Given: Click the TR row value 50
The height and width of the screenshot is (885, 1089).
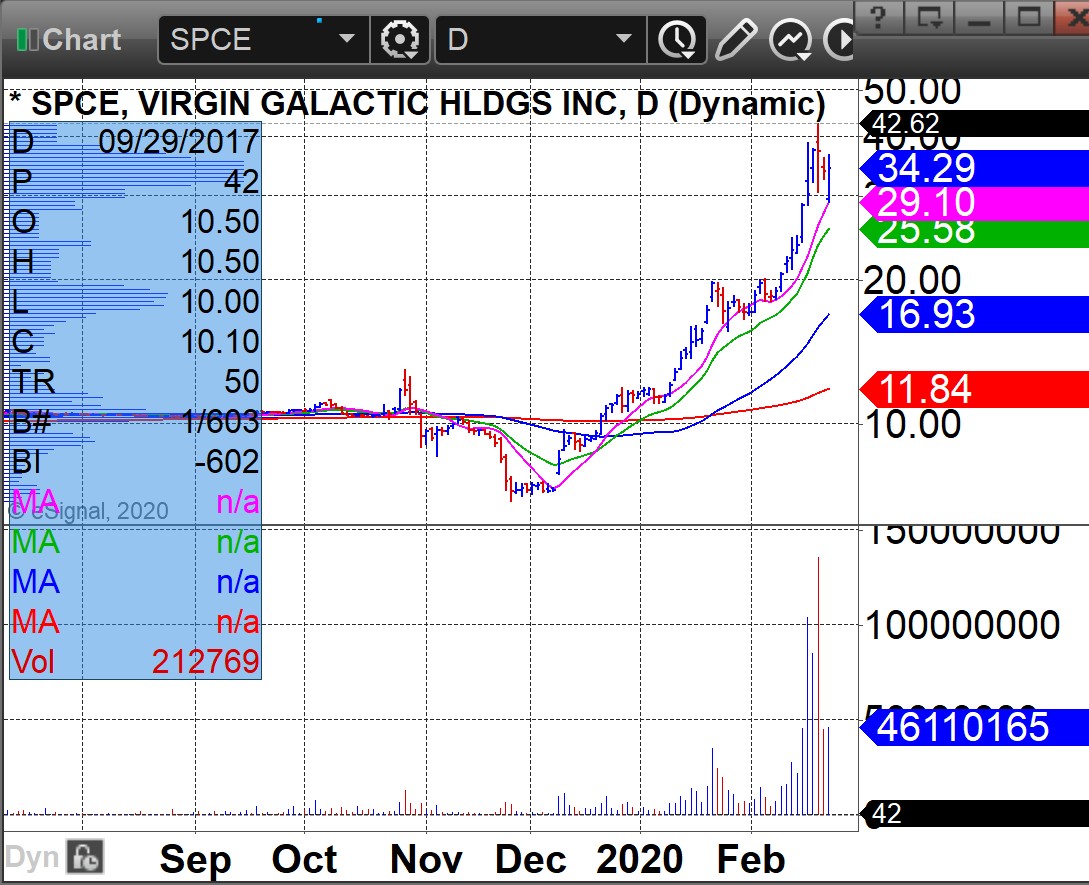Looking at the screenshot, I should pyautogui.click(x=241, y=382).
